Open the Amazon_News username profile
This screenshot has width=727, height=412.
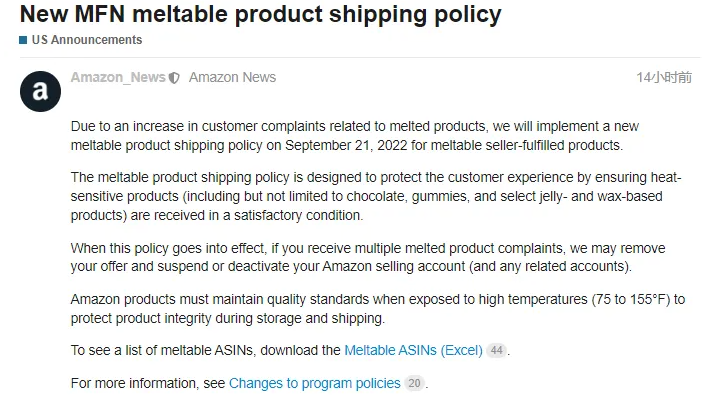[118, 77]
